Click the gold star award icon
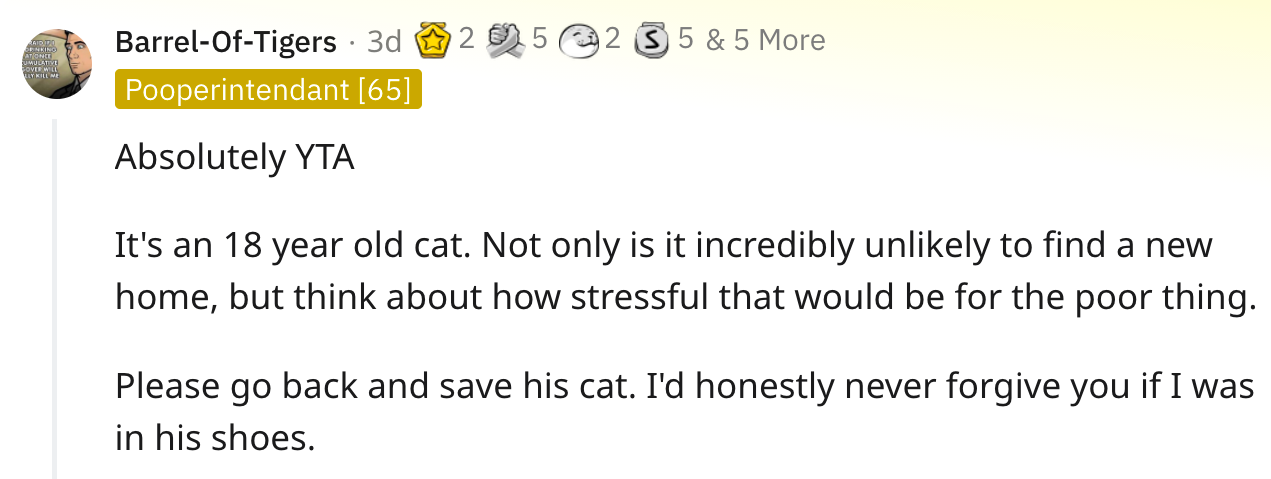Image resolution: width=1271 pixels, height=479 pixels. tap(435, 40)
